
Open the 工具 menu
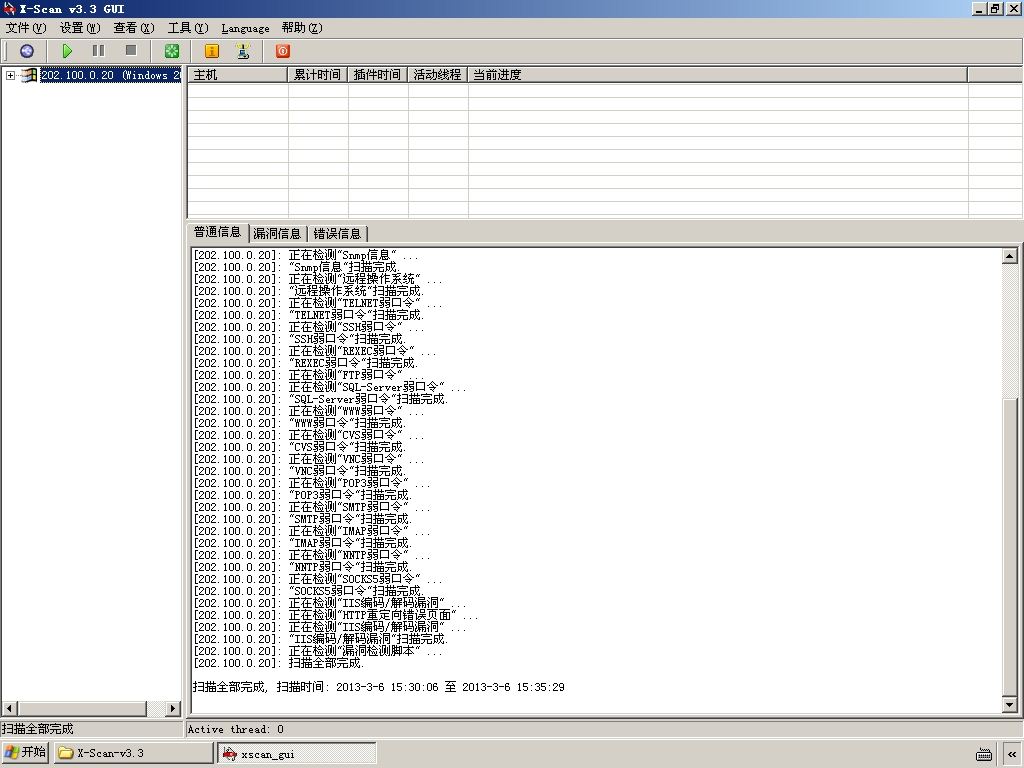click(188, 28)
